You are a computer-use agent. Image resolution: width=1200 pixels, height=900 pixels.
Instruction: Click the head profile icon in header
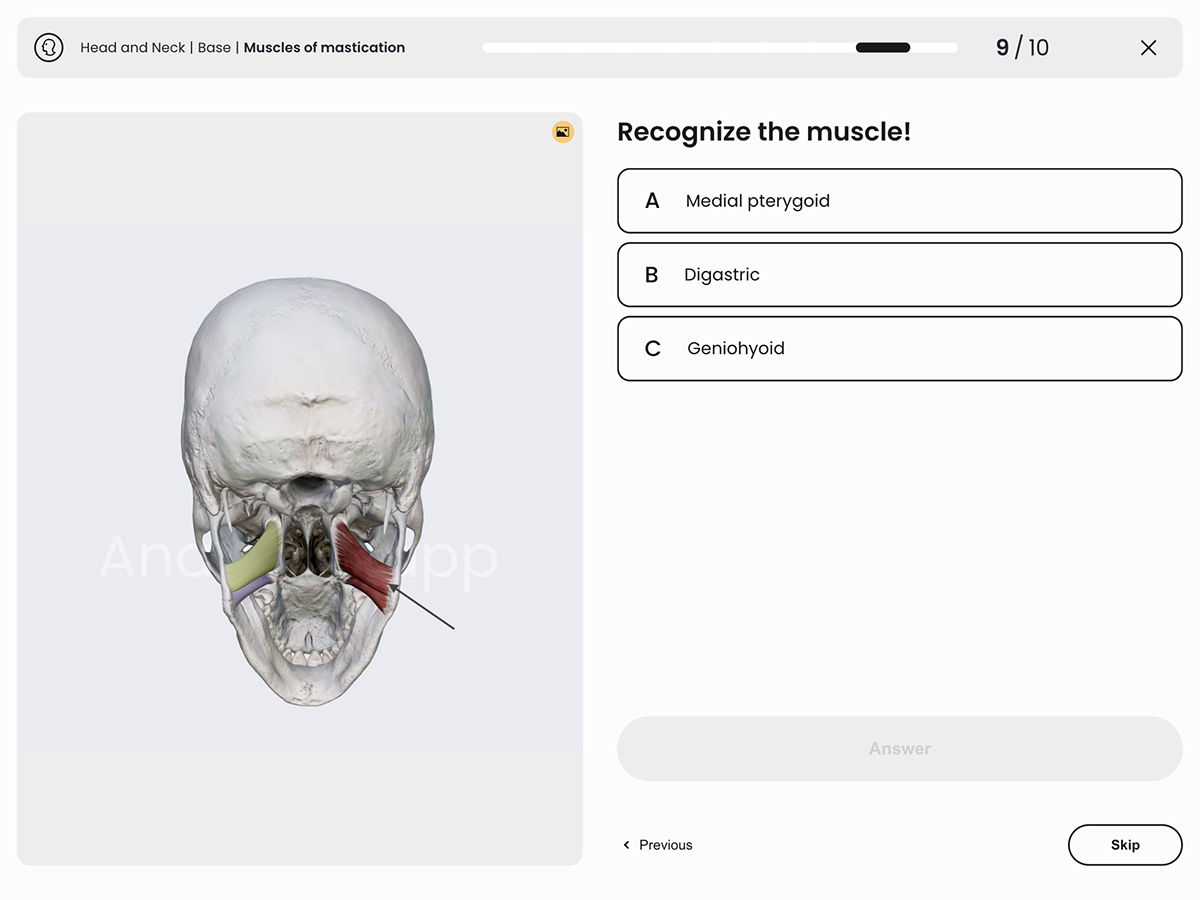(49, 47)
